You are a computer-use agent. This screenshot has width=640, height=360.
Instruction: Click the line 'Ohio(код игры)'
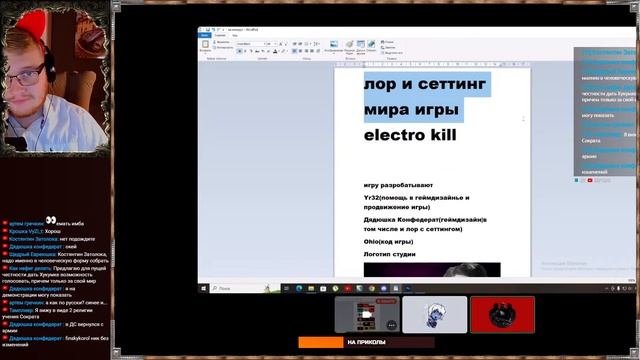[x=388, y=242]
